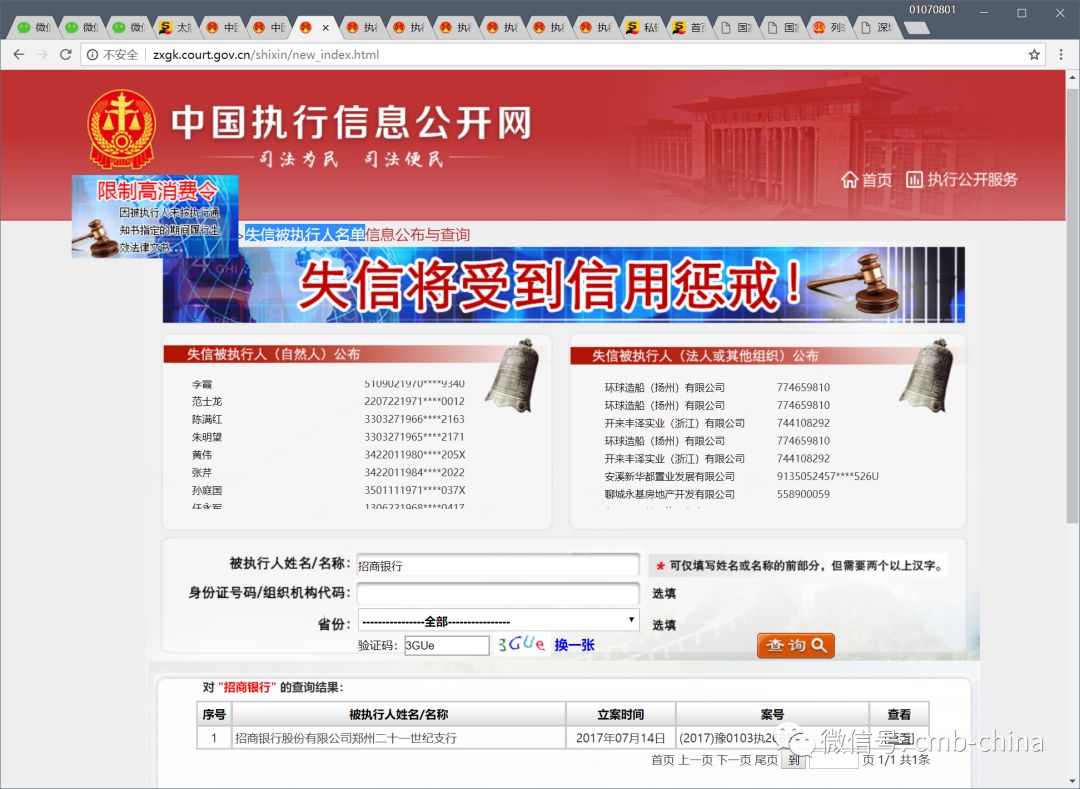Click the captcha image 3GUe

521,644
